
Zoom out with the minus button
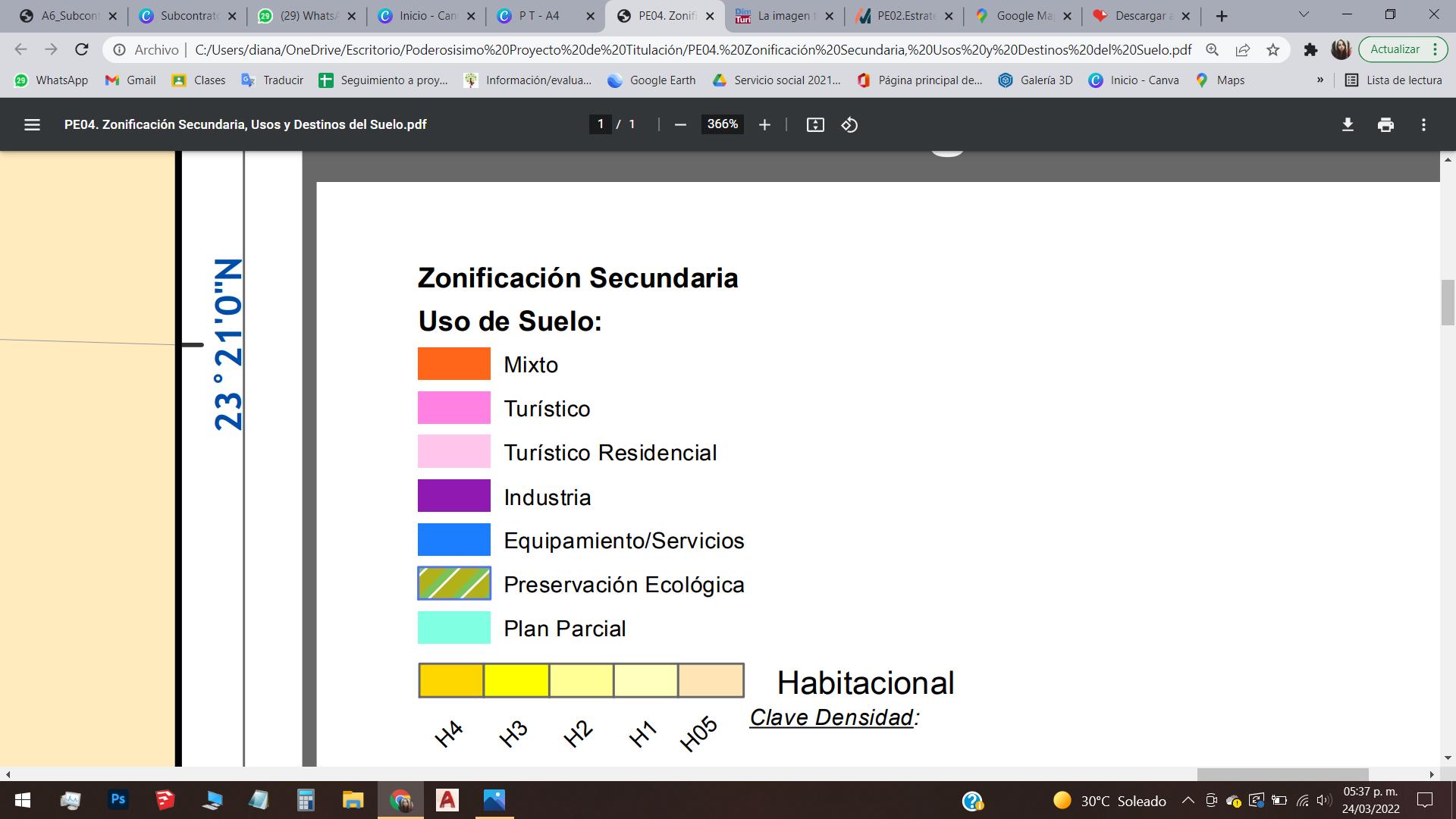click(x=680, y=124)
